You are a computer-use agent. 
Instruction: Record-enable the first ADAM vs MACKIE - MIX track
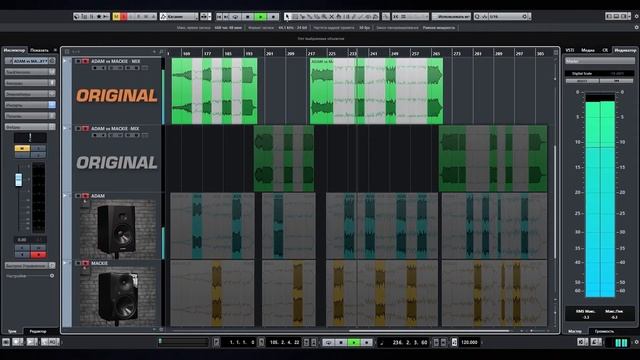pos(85,61)
